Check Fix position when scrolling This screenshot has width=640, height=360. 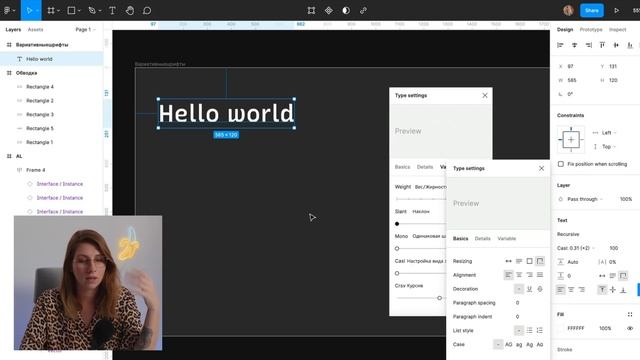(560, 164)
